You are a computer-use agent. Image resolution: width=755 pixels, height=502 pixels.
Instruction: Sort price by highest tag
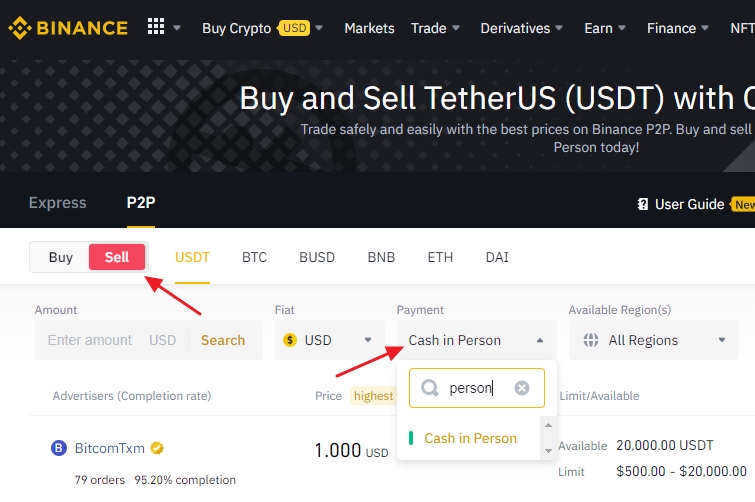[373, 396]
